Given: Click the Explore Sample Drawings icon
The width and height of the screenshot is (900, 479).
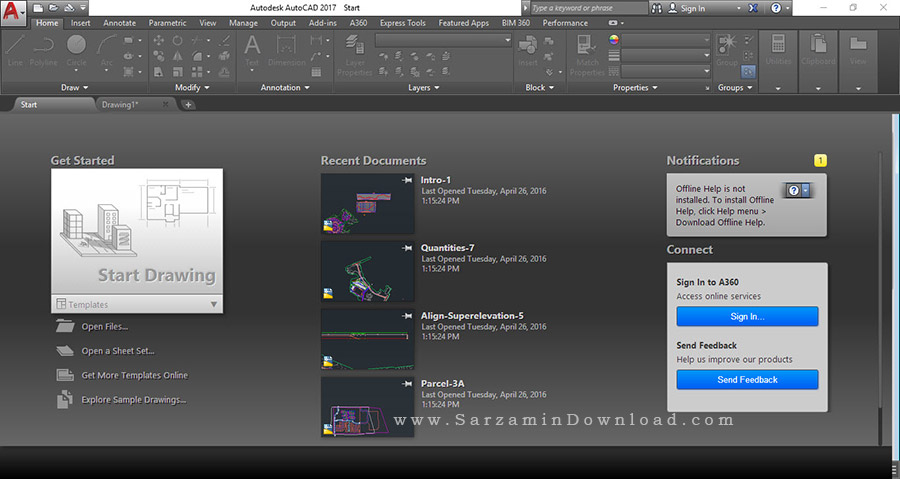Looking at the screenshot, I should [65, 399].
